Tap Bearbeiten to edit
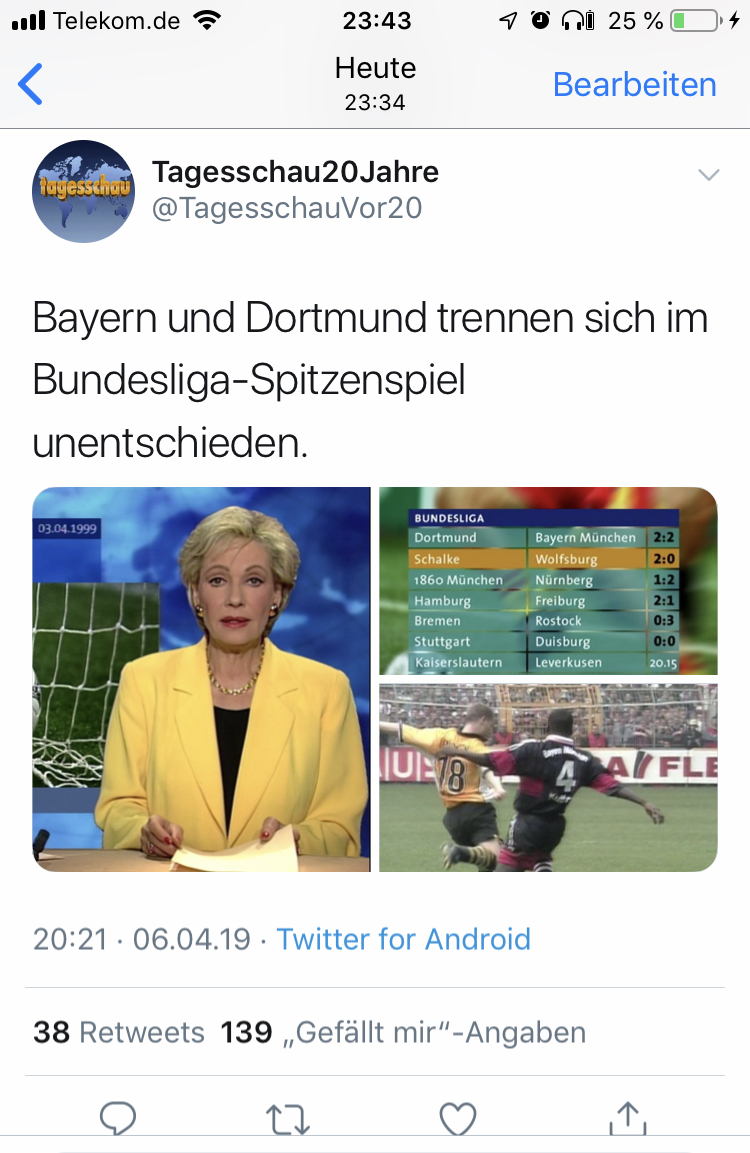 click(x=635, y=85)
